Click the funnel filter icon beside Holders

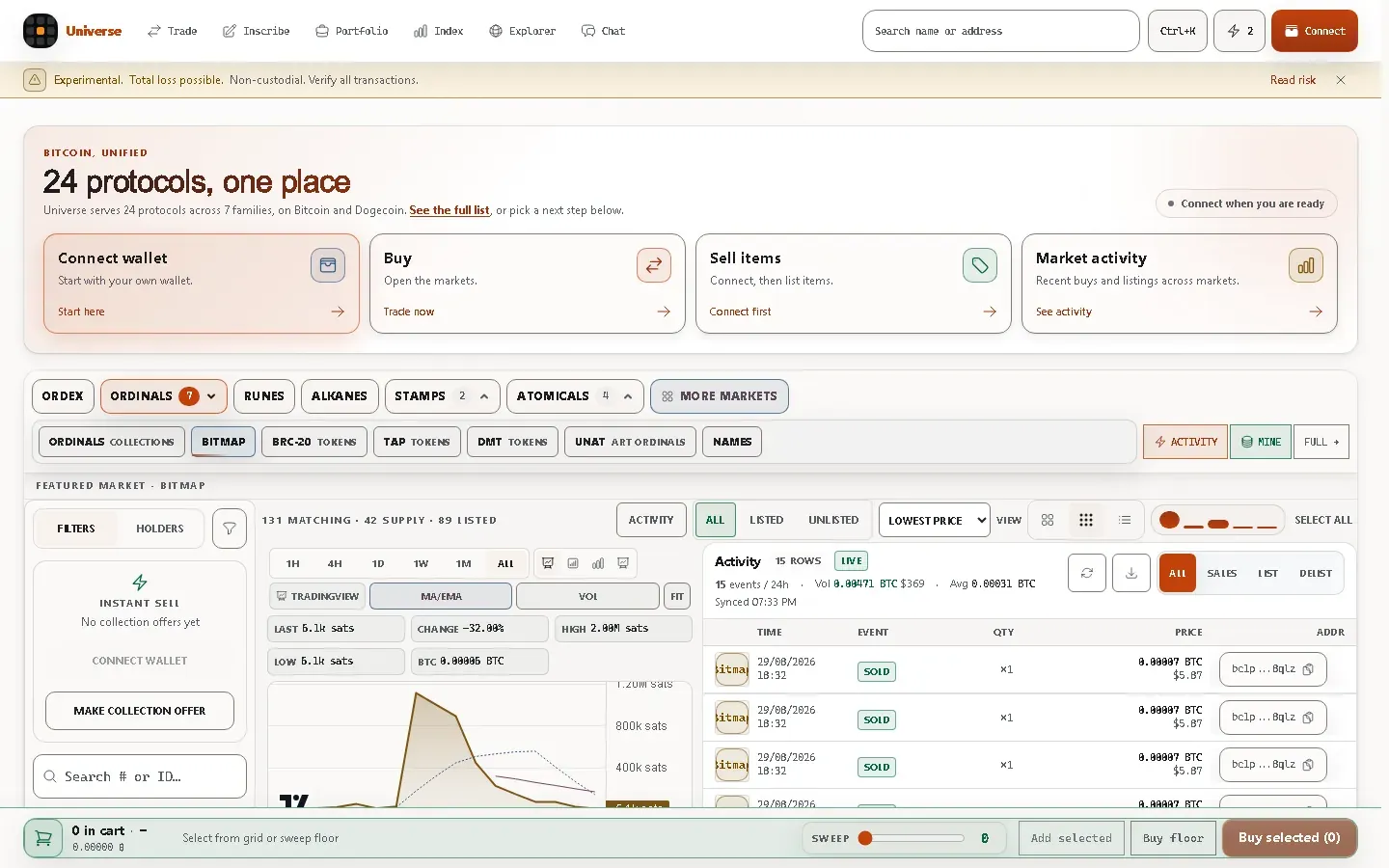230,529
